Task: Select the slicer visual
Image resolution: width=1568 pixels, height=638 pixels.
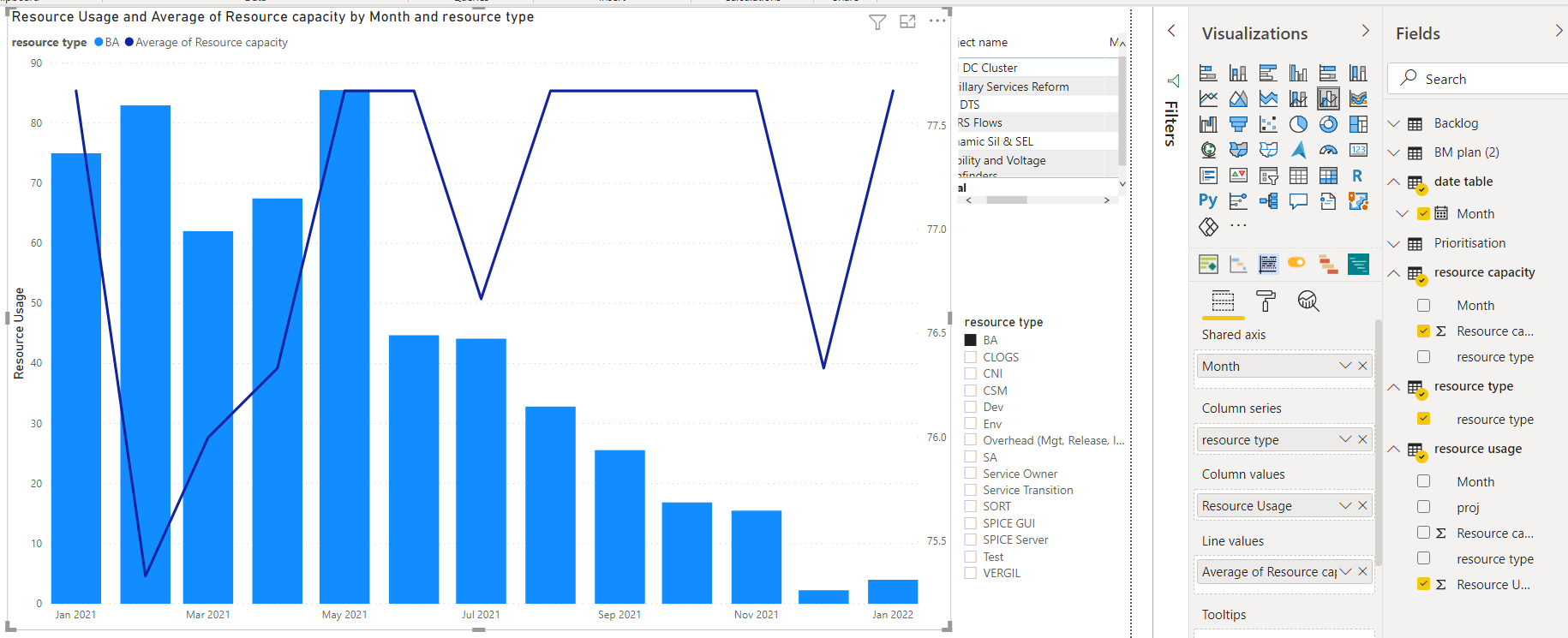Action: point(1268,176)
